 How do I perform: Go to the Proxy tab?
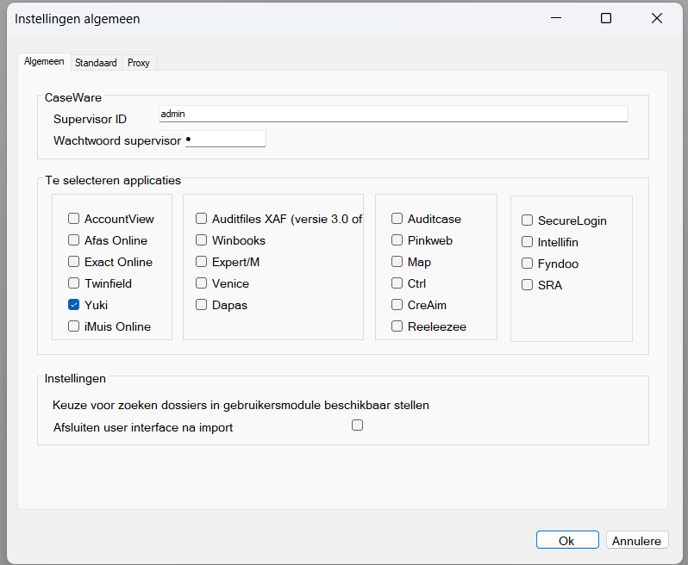139,63
